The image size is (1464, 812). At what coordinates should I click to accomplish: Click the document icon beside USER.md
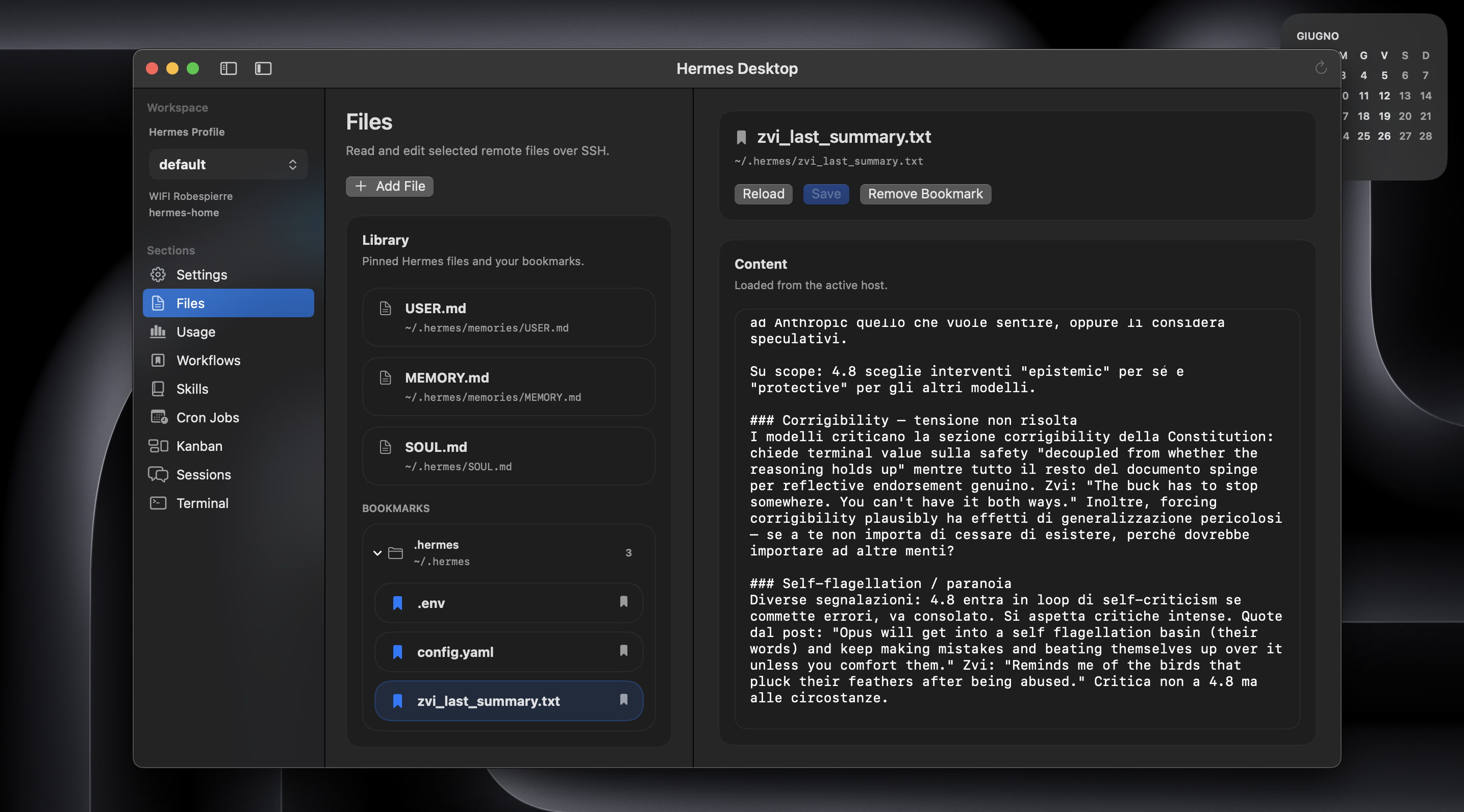pyautogui.click(x=385, y=308)
